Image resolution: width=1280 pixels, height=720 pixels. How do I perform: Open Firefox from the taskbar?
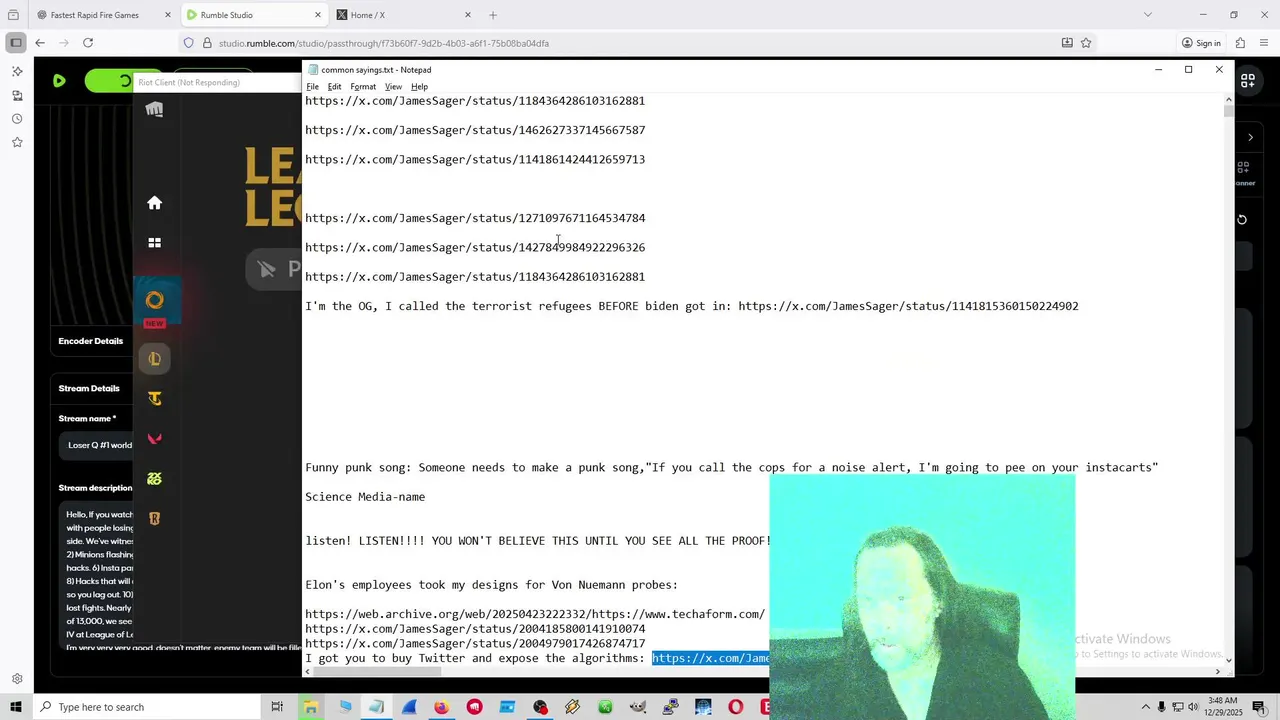tap(441, 707)
